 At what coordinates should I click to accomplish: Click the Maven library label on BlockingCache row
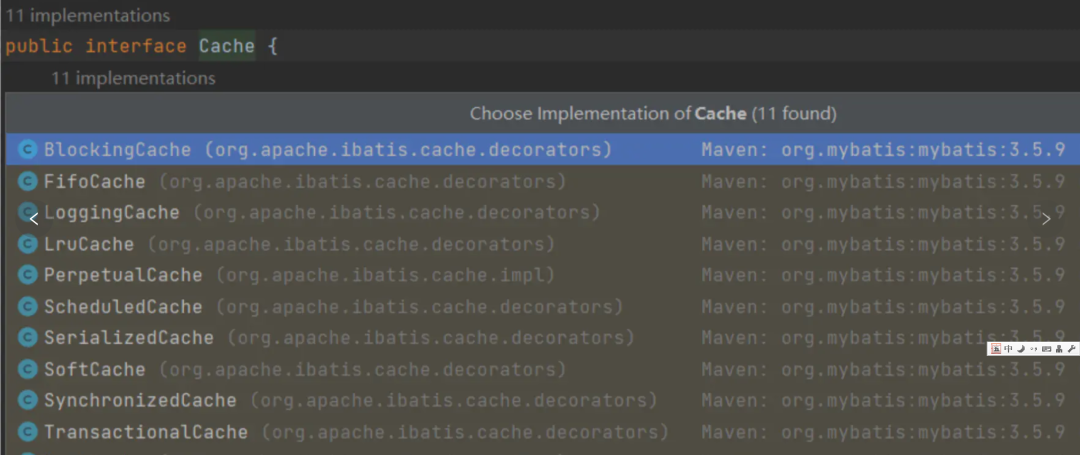click(x=884, y=149)
